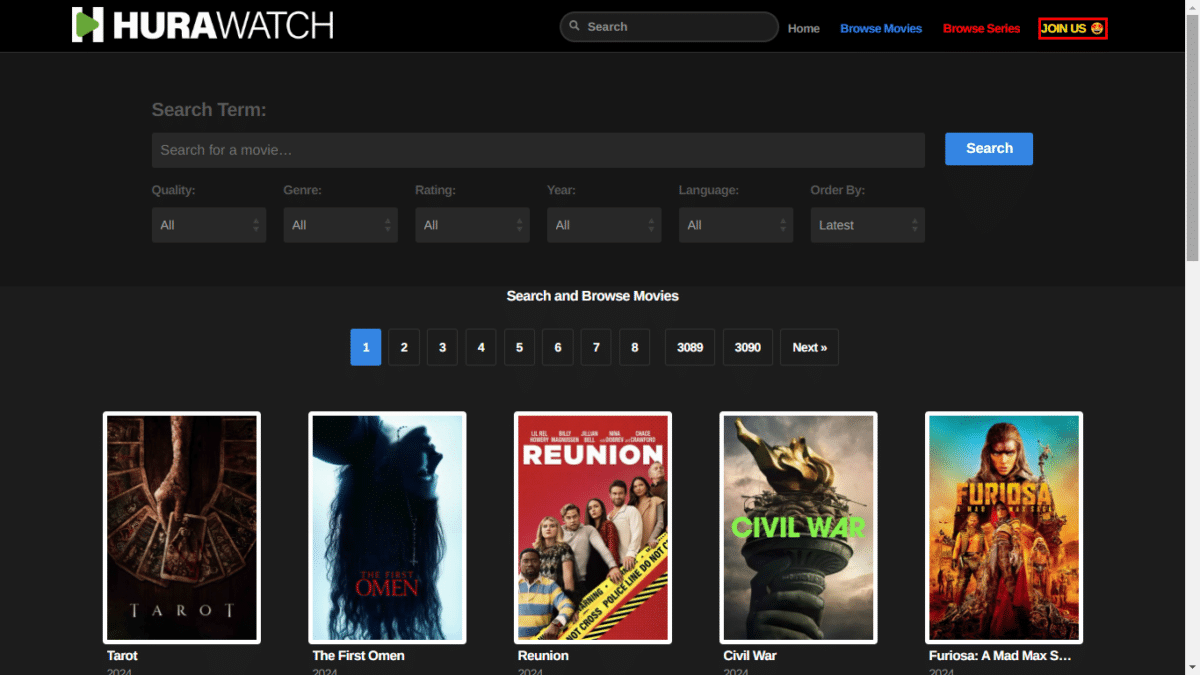Open the Genre filter dropdown
This screenshot has height=675, width=1200.
340,225
